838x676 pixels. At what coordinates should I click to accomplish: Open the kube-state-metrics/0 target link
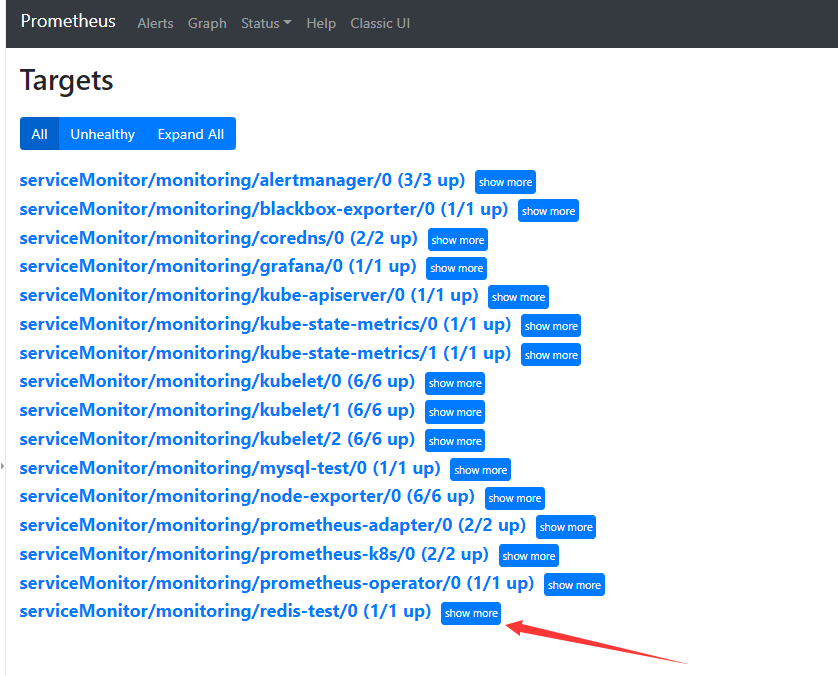point(265,324)
